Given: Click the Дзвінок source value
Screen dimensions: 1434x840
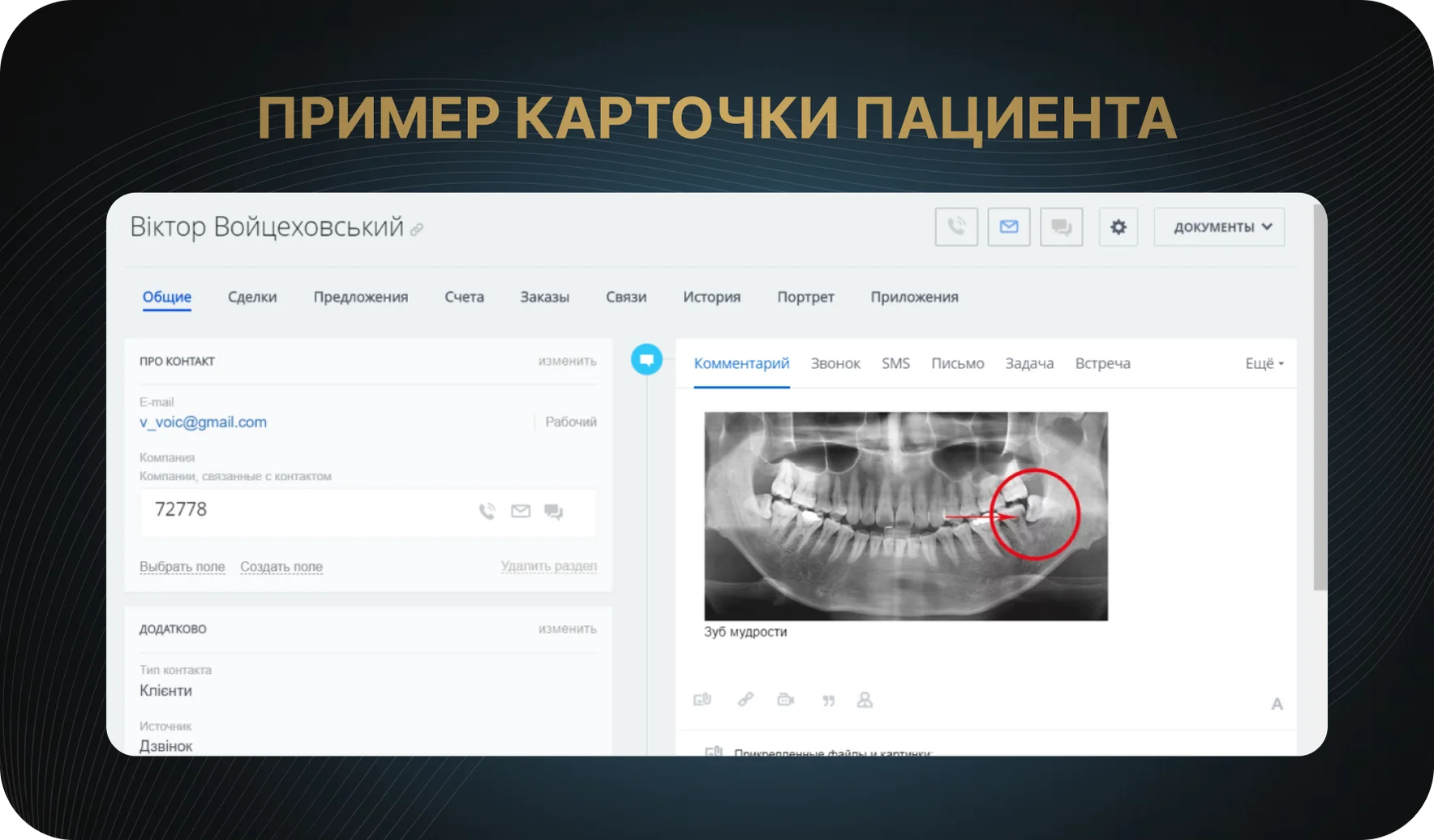Looking at the screenshot, I should click(x=165, y=746).
